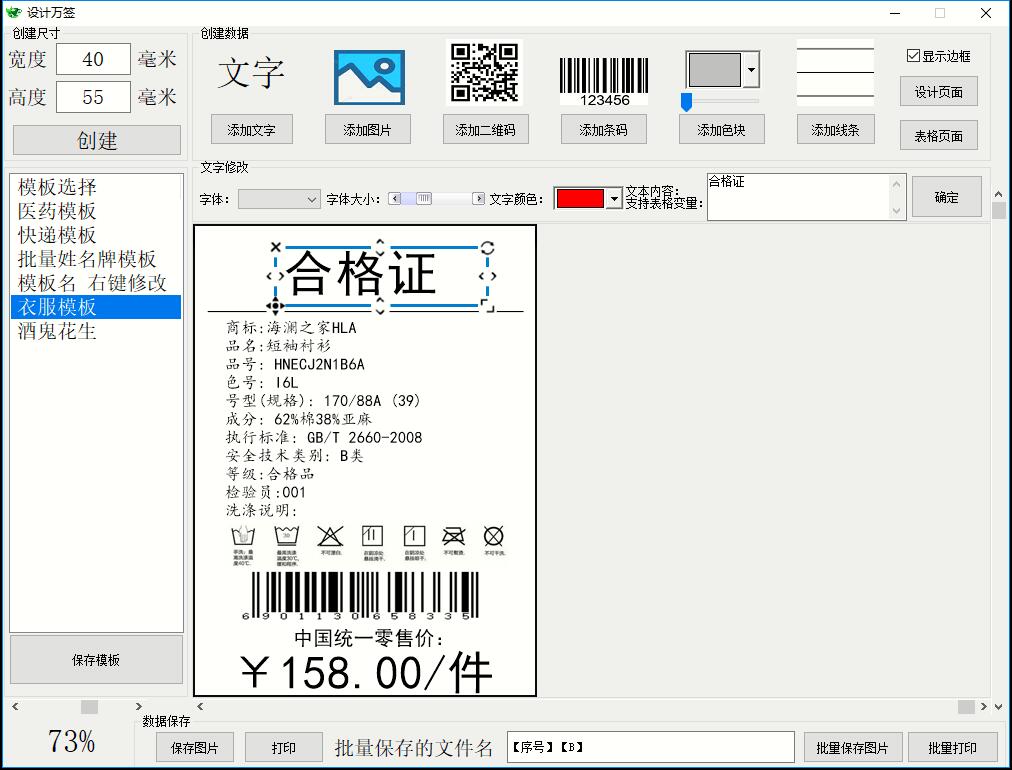Click the corner resize handle of the 合格证 box
1012x770 pixels.
point(488,305)
